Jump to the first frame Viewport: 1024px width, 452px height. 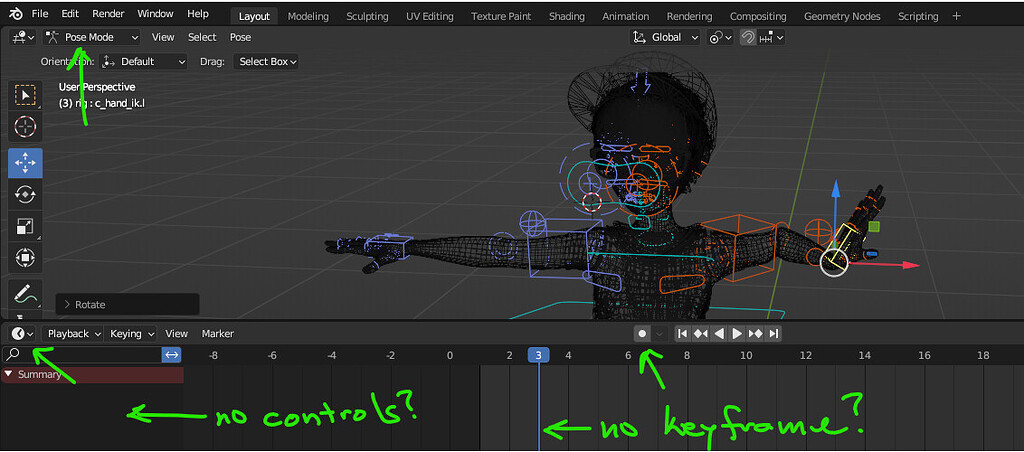682,334
